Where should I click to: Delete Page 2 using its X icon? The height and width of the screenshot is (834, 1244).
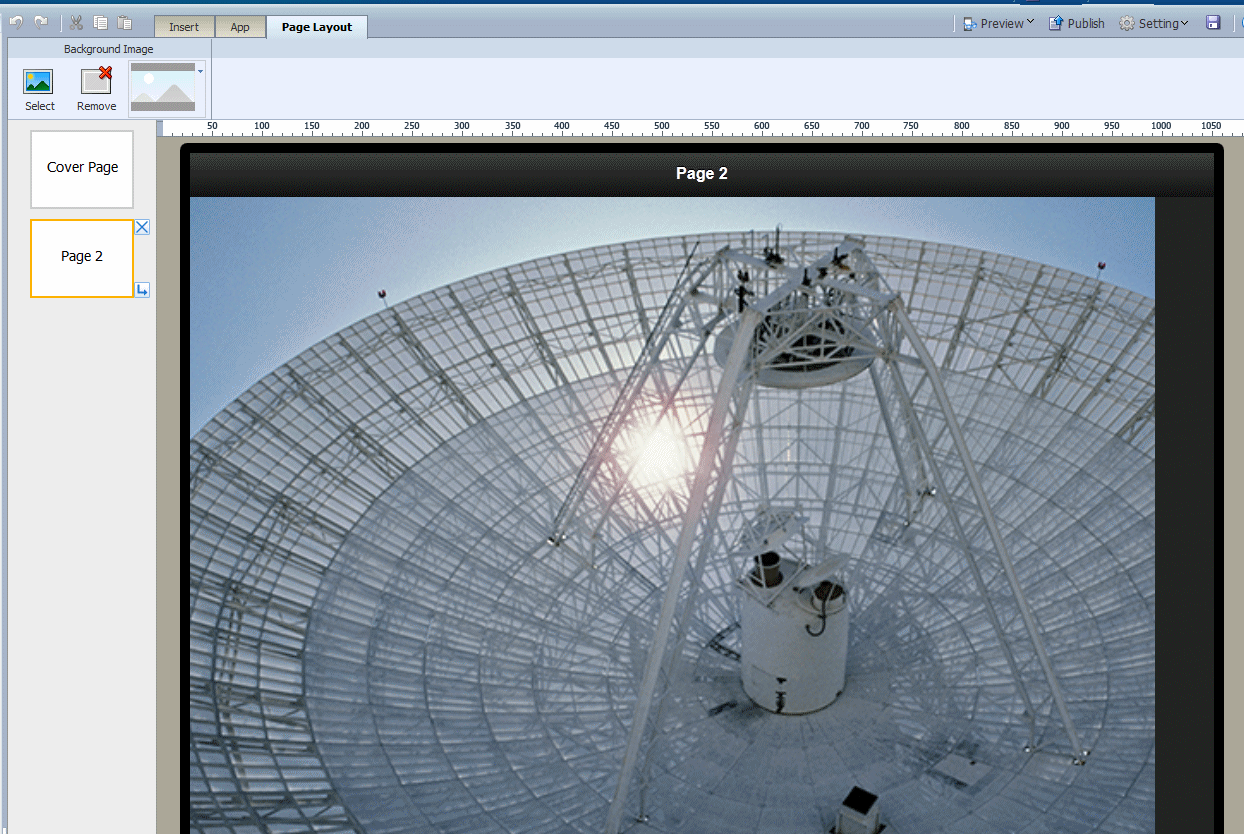142,227
